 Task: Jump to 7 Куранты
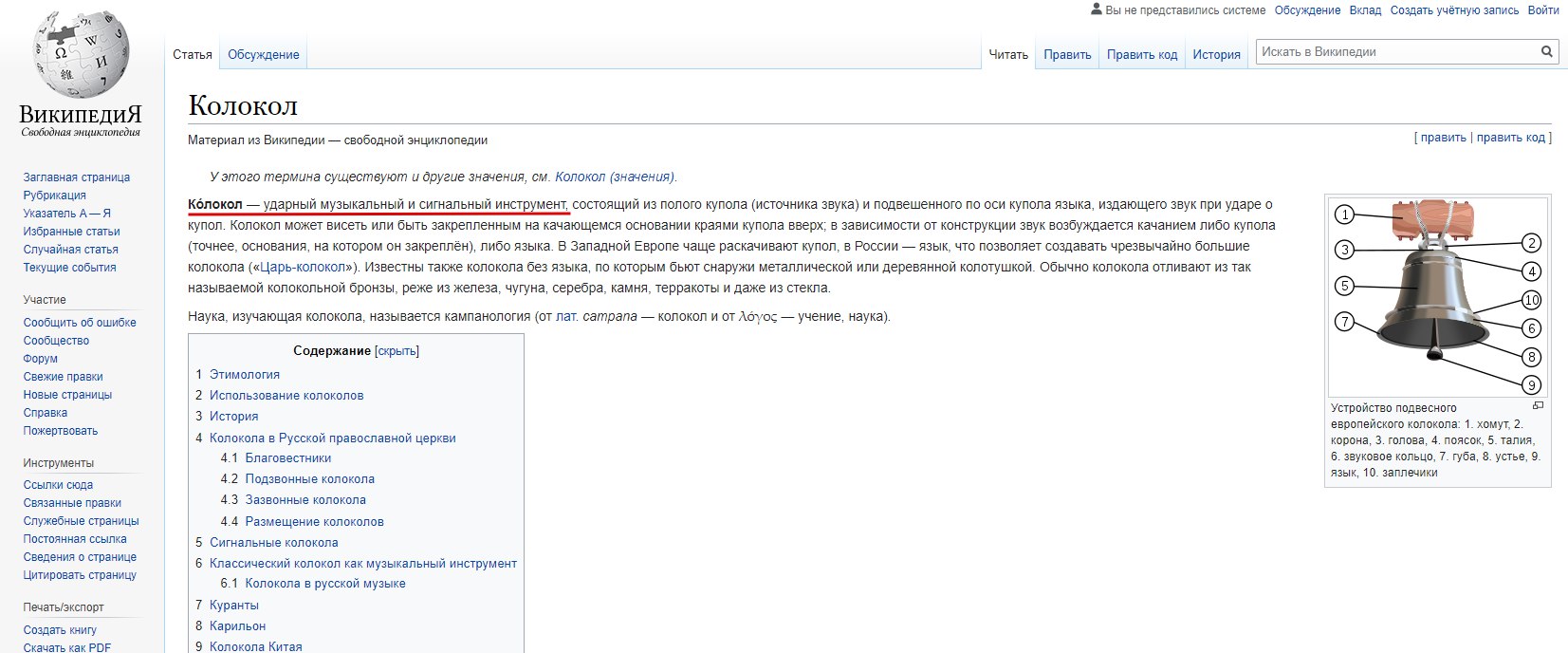click(234, 605)
